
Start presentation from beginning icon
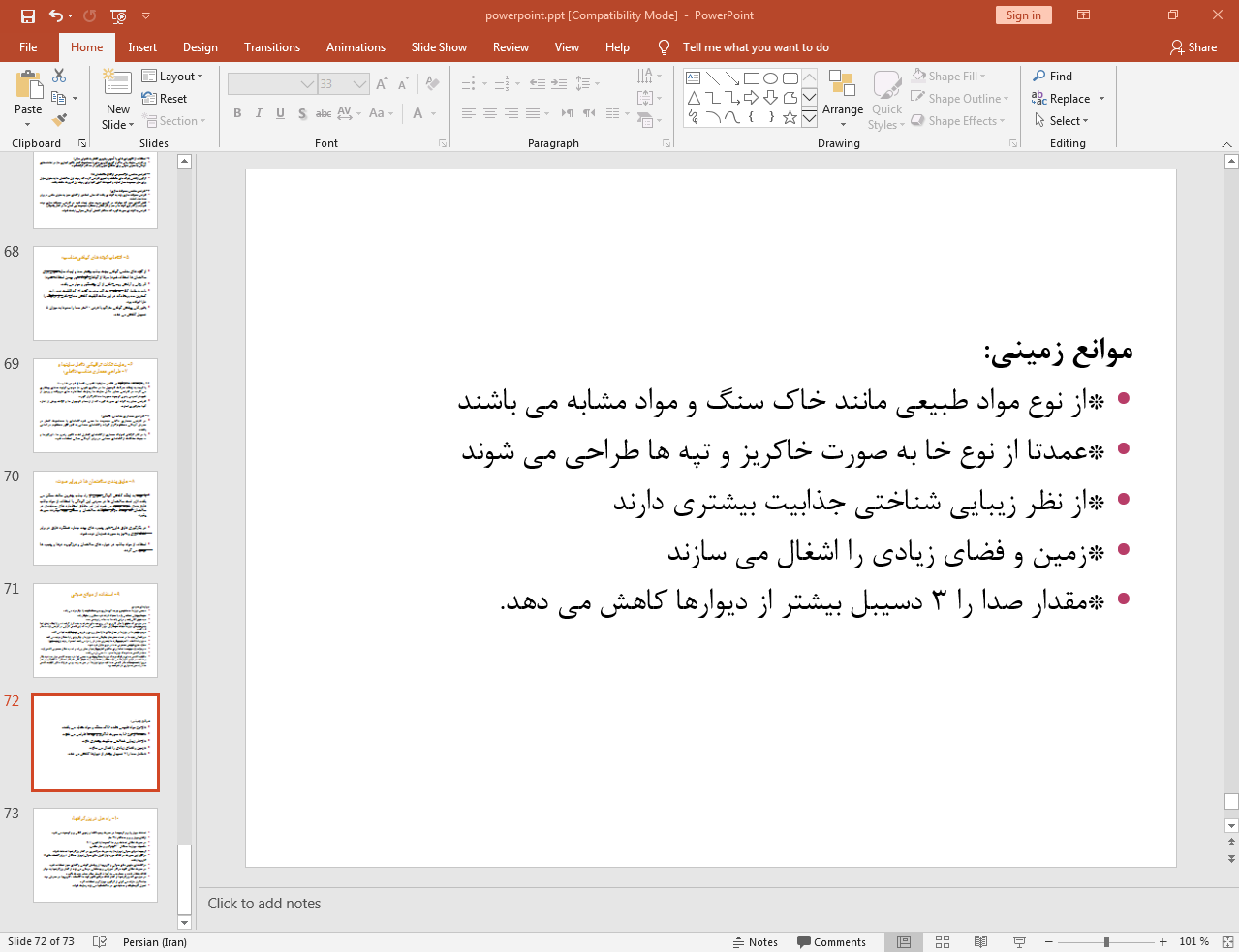(x=118, y=15)
